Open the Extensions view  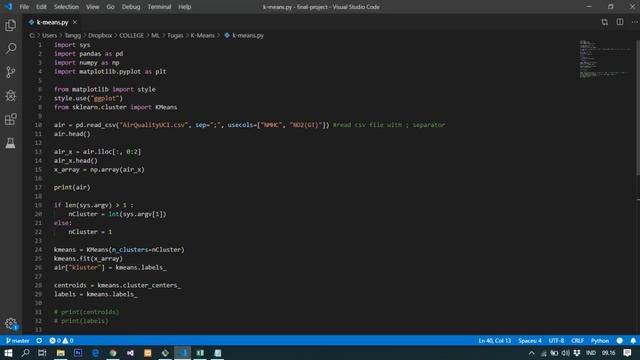[11, 119]
